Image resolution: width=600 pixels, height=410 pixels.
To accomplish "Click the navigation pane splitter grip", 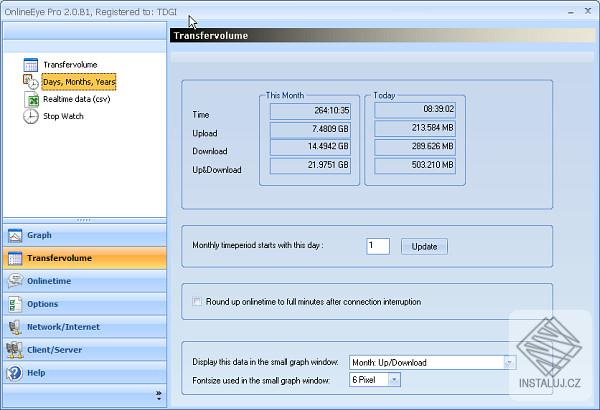I will click(x=84, y=220).
